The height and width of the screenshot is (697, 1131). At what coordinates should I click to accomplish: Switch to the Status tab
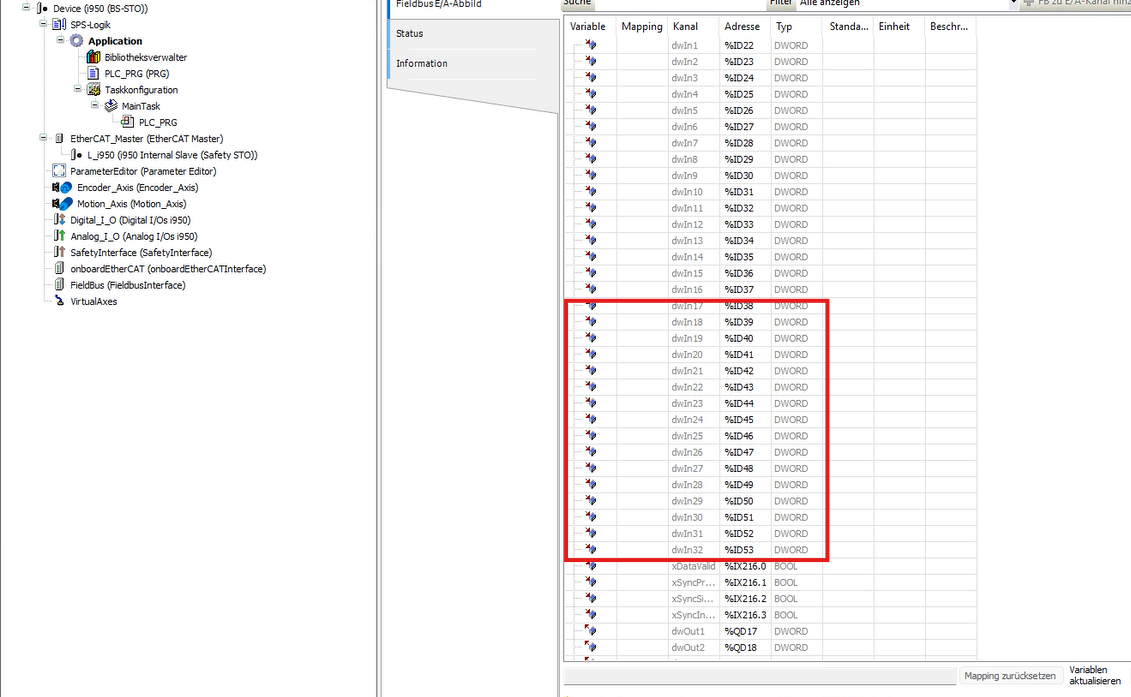coord(409,33)
